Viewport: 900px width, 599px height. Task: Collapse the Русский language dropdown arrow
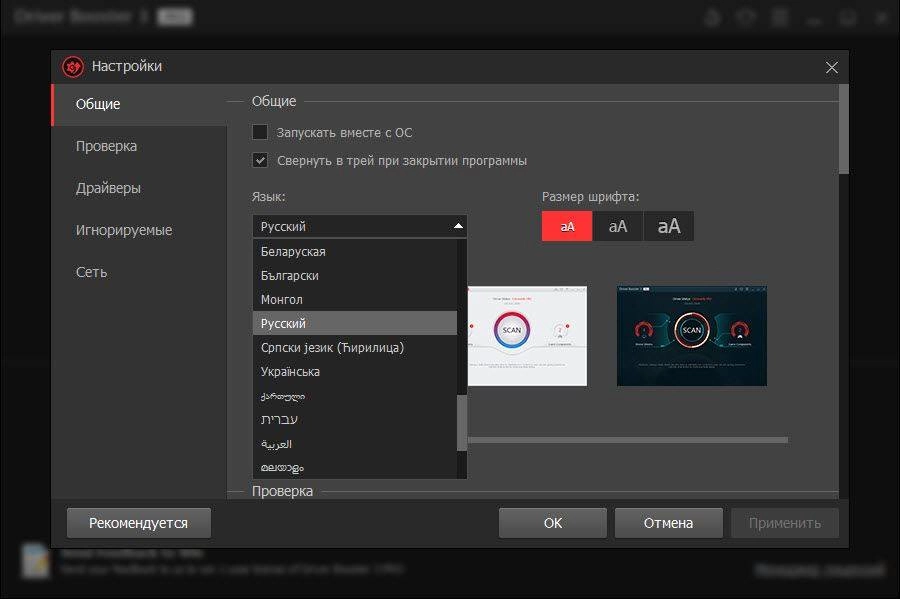pos(458,226)
